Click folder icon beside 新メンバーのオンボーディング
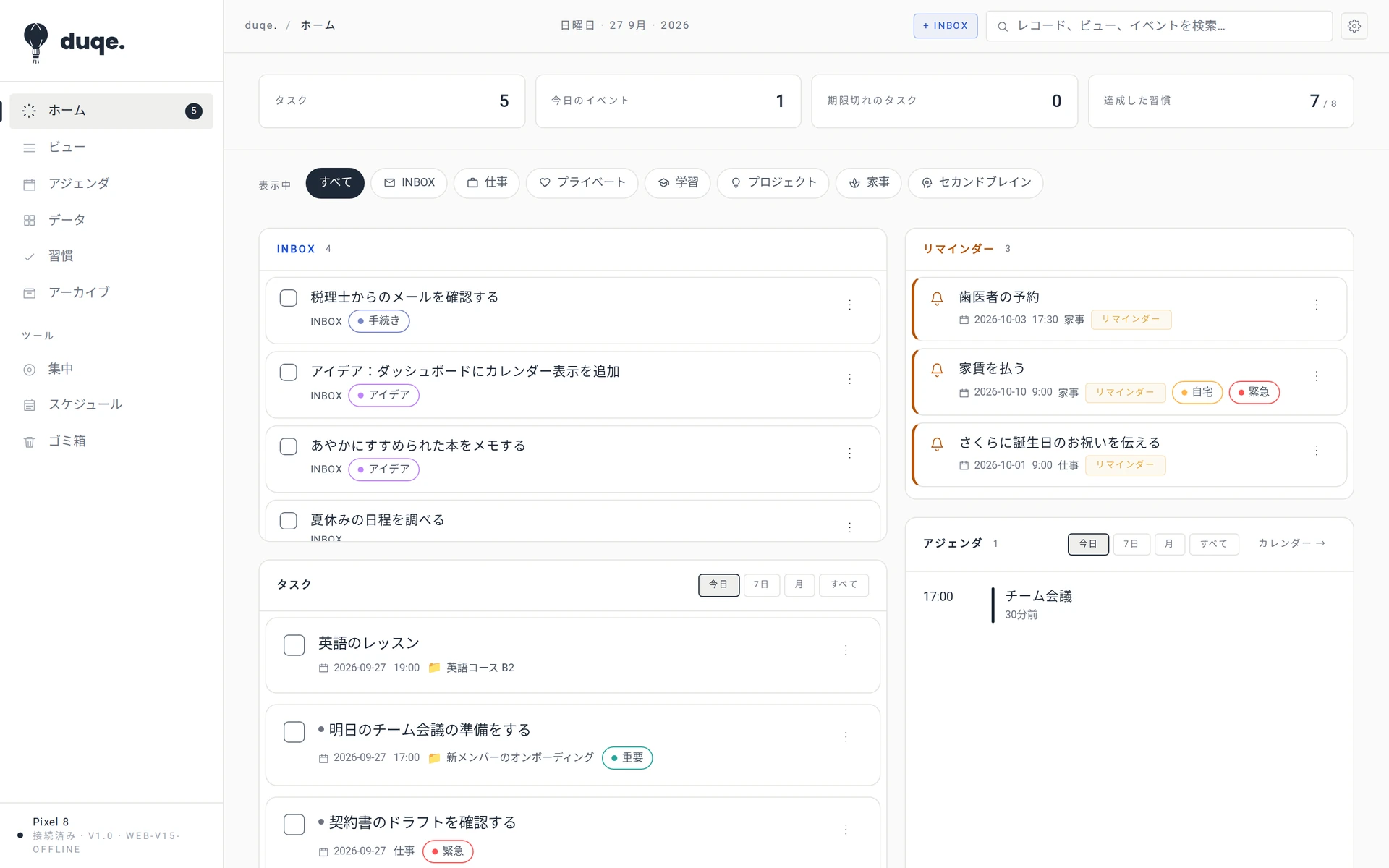This screenshot has width=1389, height=868. tap(434, 757)
